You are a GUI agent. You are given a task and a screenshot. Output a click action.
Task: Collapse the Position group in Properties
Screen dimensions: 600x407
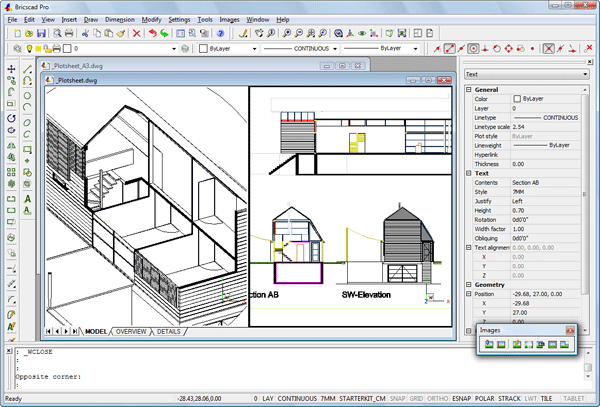[469, 294]
